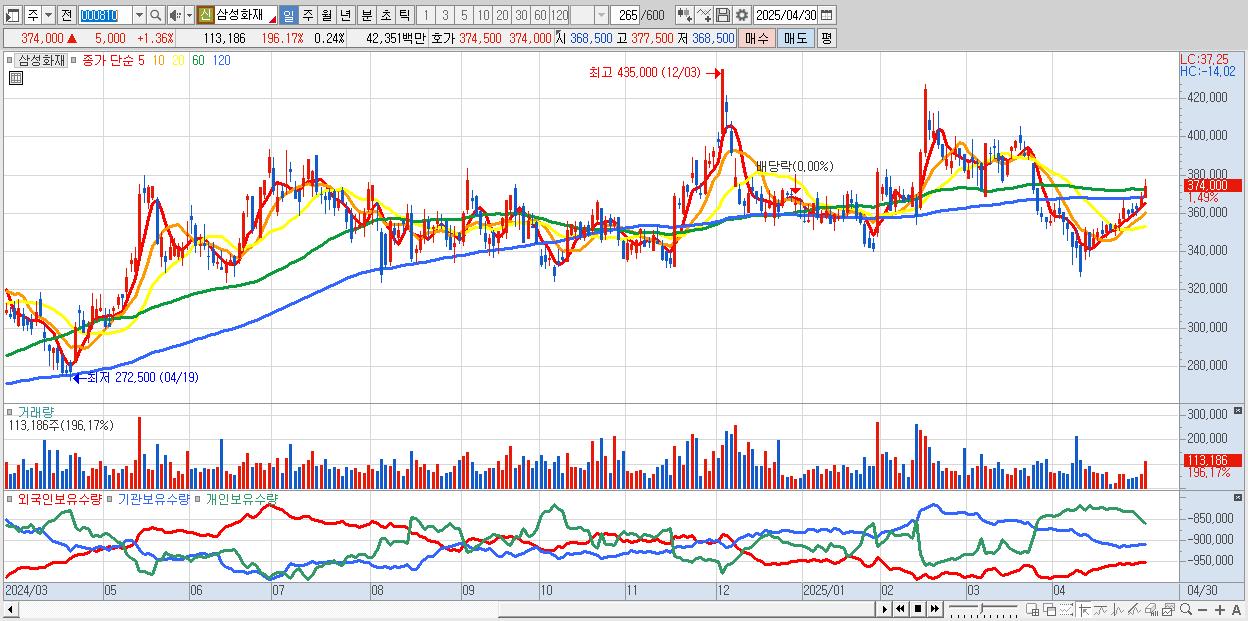1248x621 pixels.
Task: Click the green 신 badge icon
Action: tap(205, 16)
